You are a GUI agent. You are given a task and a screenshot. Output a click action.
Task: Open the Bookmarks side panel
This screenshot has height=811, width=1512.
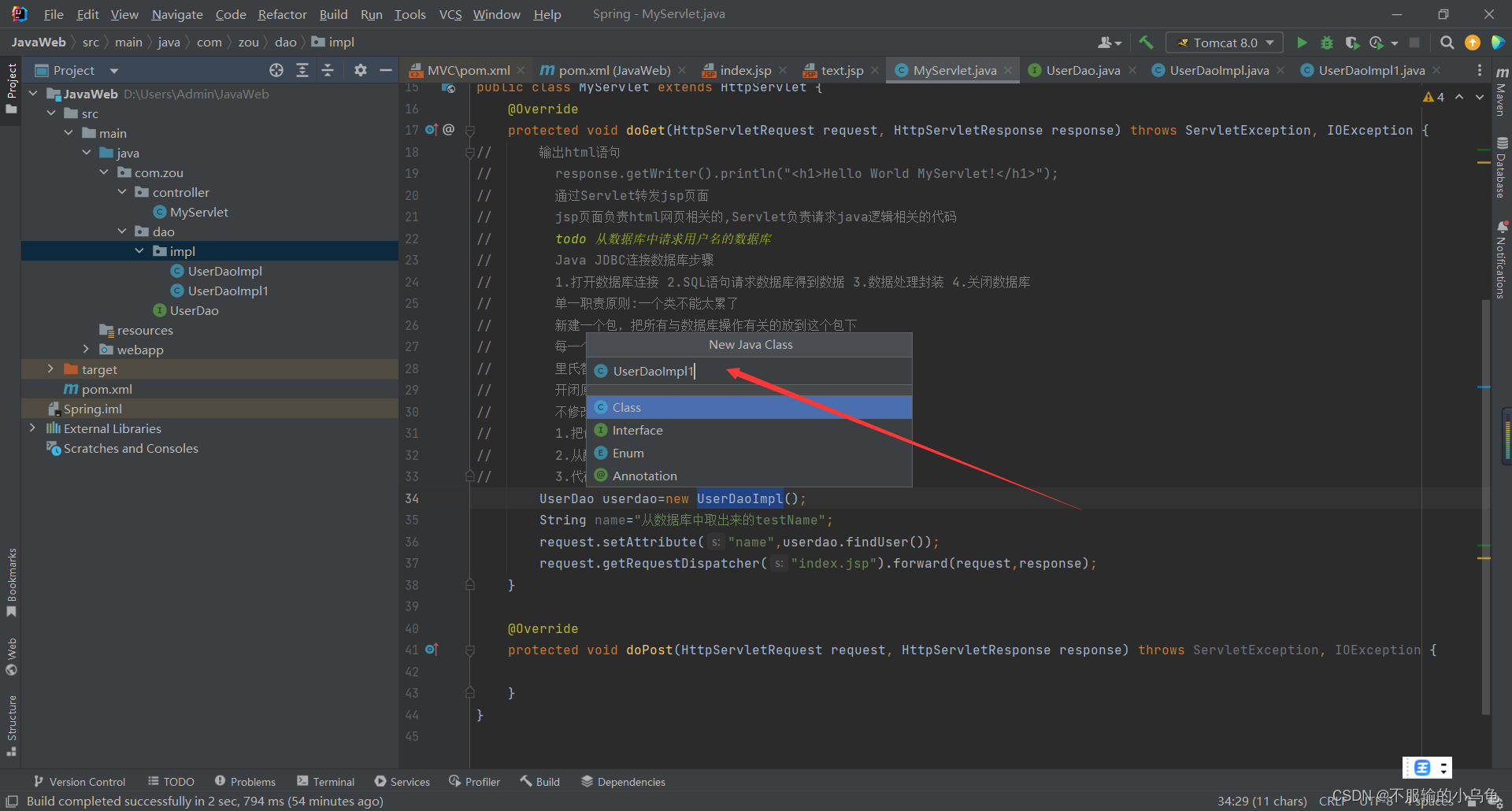point(11,583)
